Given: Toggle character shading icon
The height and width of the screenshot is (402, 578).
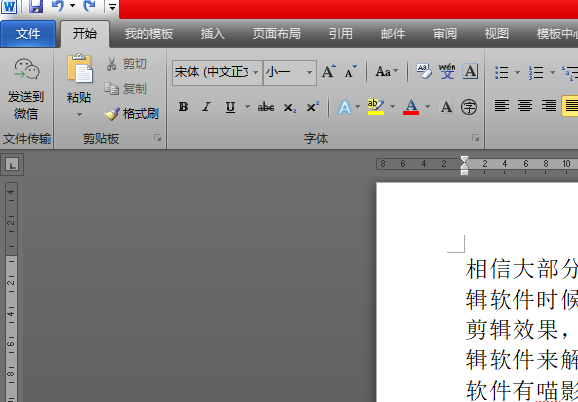Looking at the screenshot, I should point(446,107).
